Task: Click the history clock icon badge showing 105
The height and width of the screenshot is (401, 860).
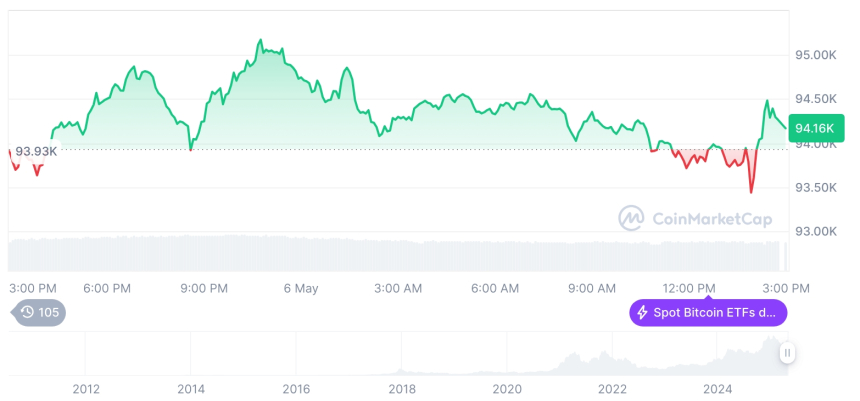Action: click(x=38, y=312)
